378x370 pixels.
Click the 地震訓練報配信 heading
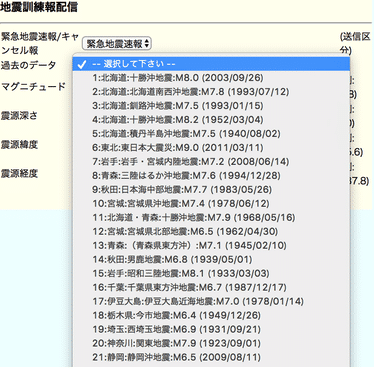coord(39,7)
